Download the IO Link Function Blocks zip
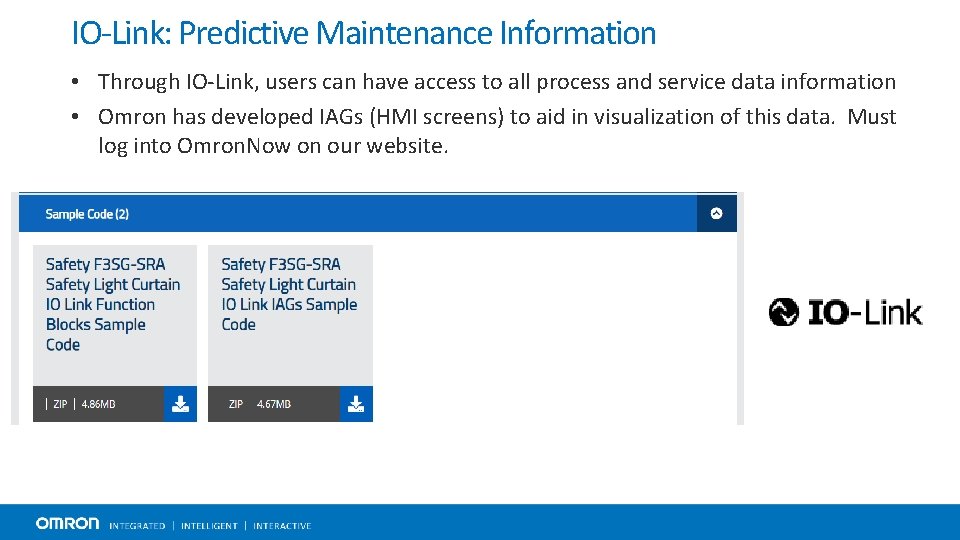This screenshot has height=540, width=960. click(x=180, y=404)
